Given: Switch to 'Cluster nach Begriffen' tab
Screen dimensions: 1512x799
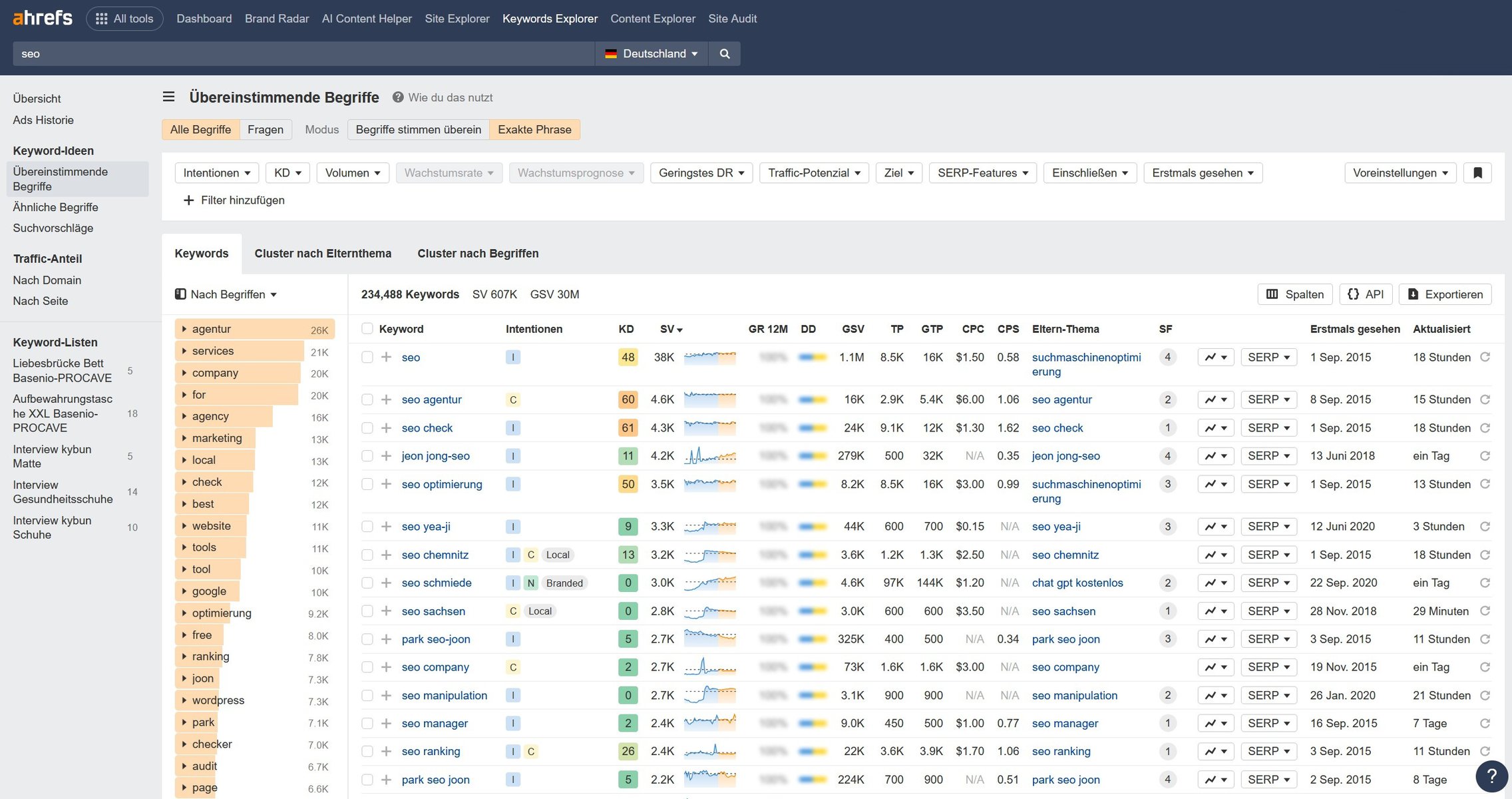Looking at the screenshot, I should 478,254.
